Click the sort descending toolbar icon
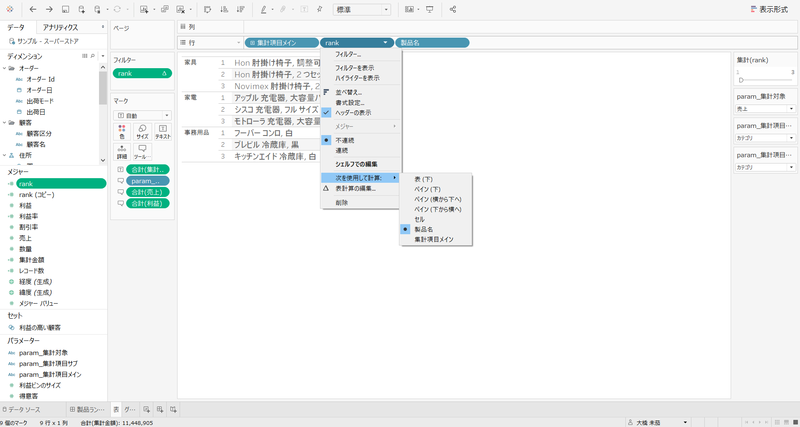 coord(240,9)
